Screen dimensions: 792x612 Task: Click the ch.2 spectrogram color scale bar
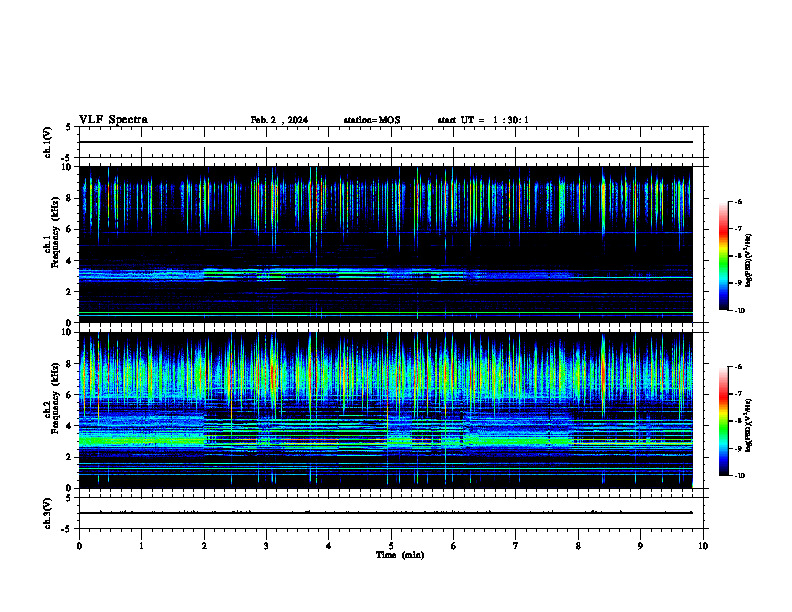click(723, 421)
